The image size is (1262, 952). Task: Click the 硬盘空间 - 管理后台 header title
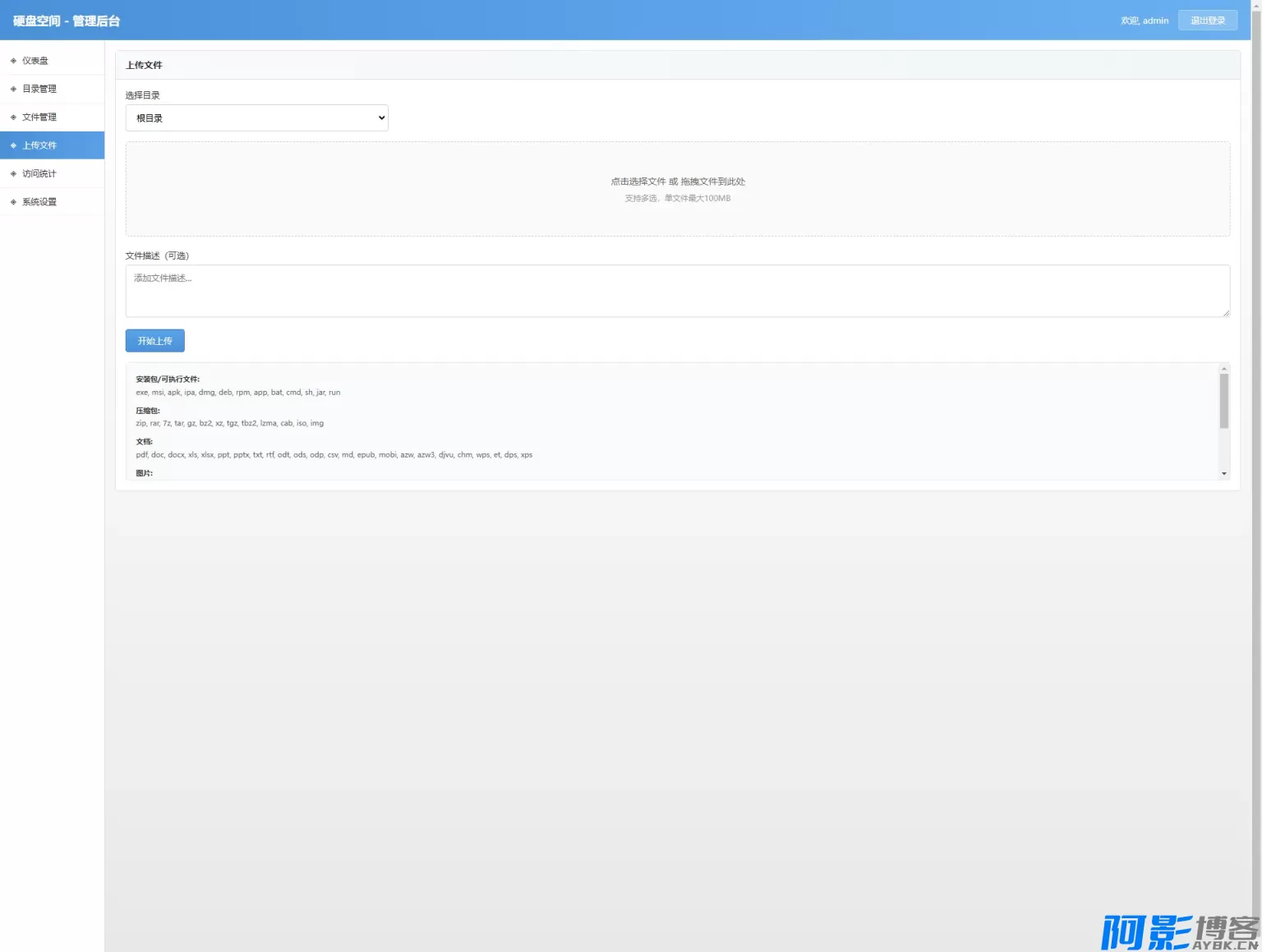[x=67, y=21]
